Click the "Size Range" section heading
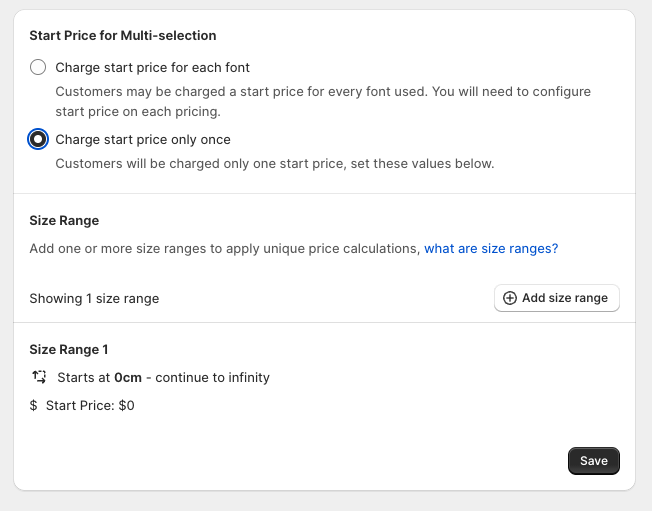 [x=64, y=220]
